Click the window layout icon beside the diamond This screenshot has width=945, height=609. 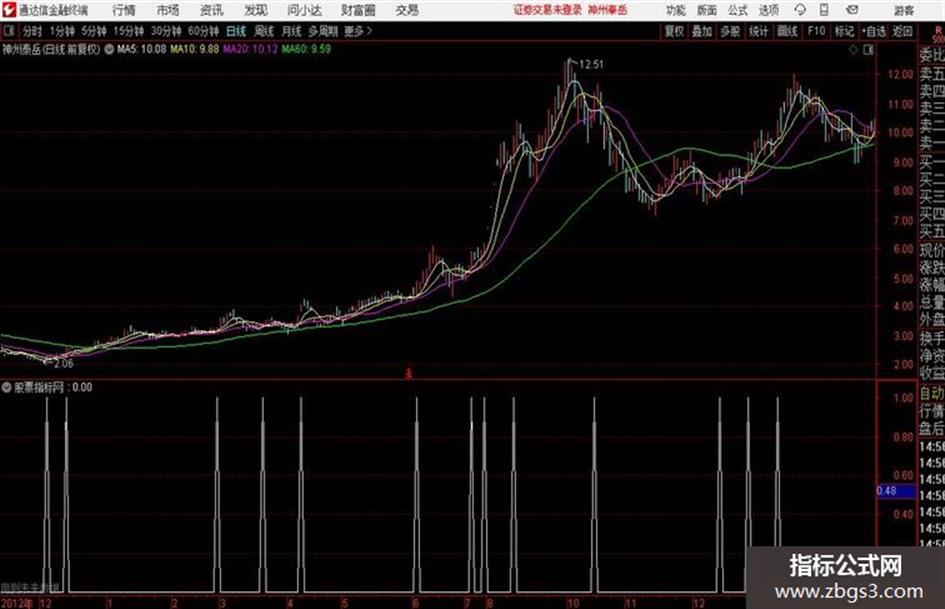pos(868,50)
